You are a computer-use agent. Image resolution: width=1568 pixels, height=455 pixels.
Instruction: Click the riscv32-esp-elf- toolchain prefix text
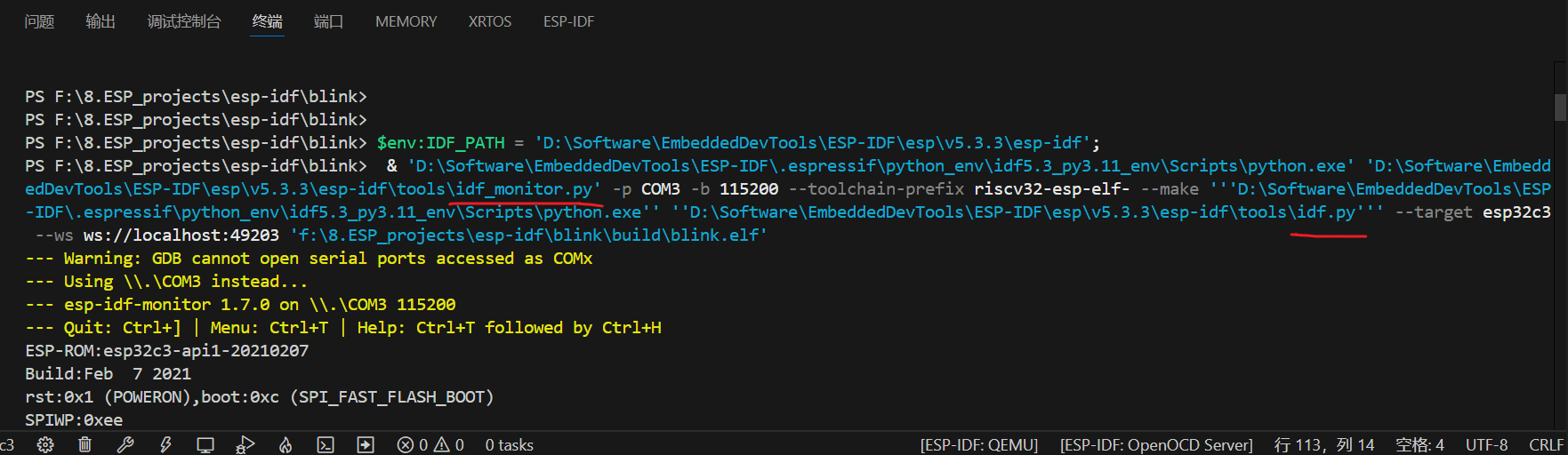coord(1051,189)
